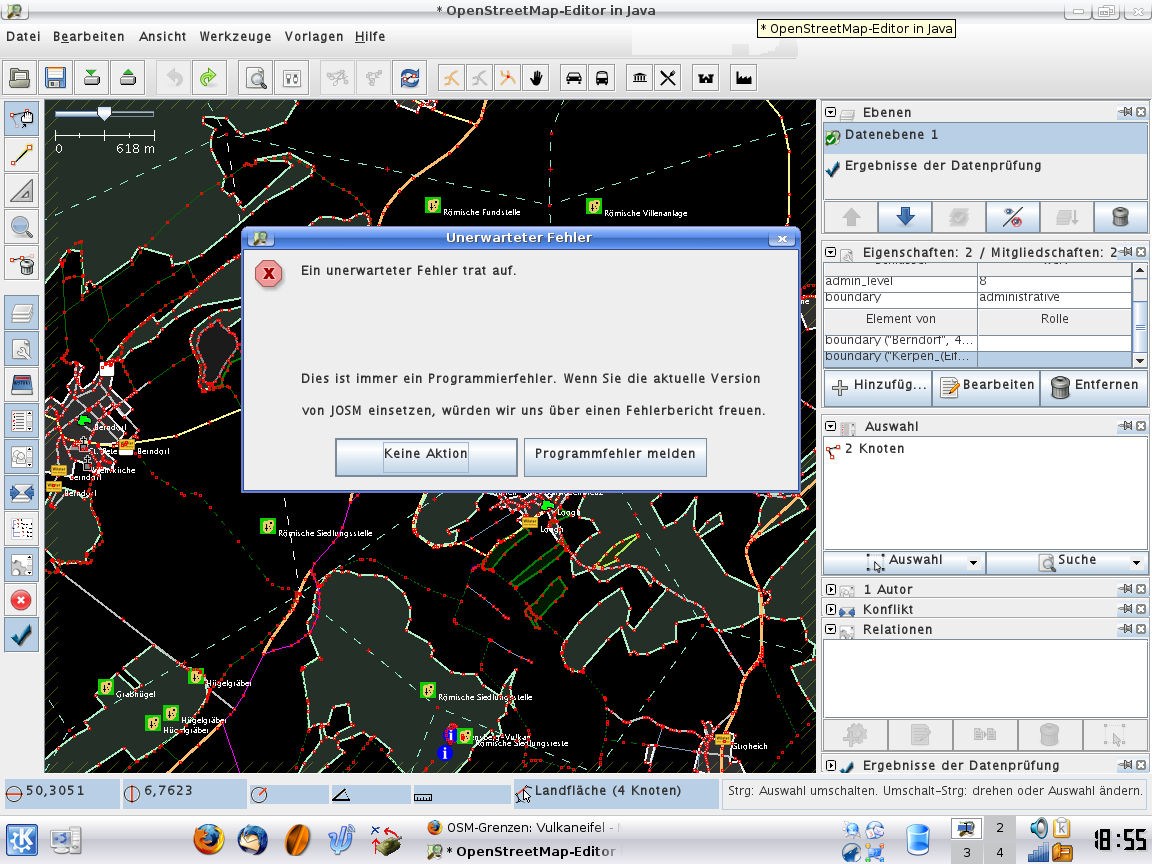
Task: Toggle the layers dialog from the left sidebar
Action: 21,313
